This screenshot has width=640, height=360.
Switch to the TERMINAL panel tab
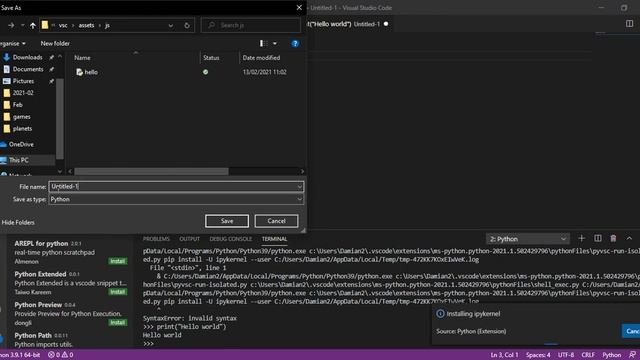click(274, 239)
